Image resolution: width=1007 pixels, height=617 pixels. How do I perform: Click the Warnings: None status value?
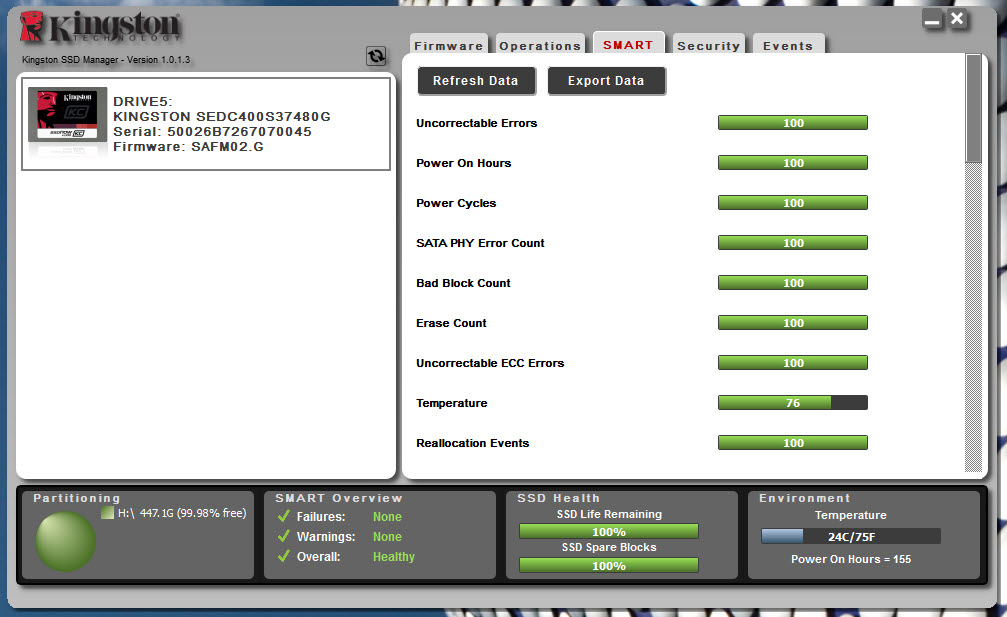[x=387, y=537]
